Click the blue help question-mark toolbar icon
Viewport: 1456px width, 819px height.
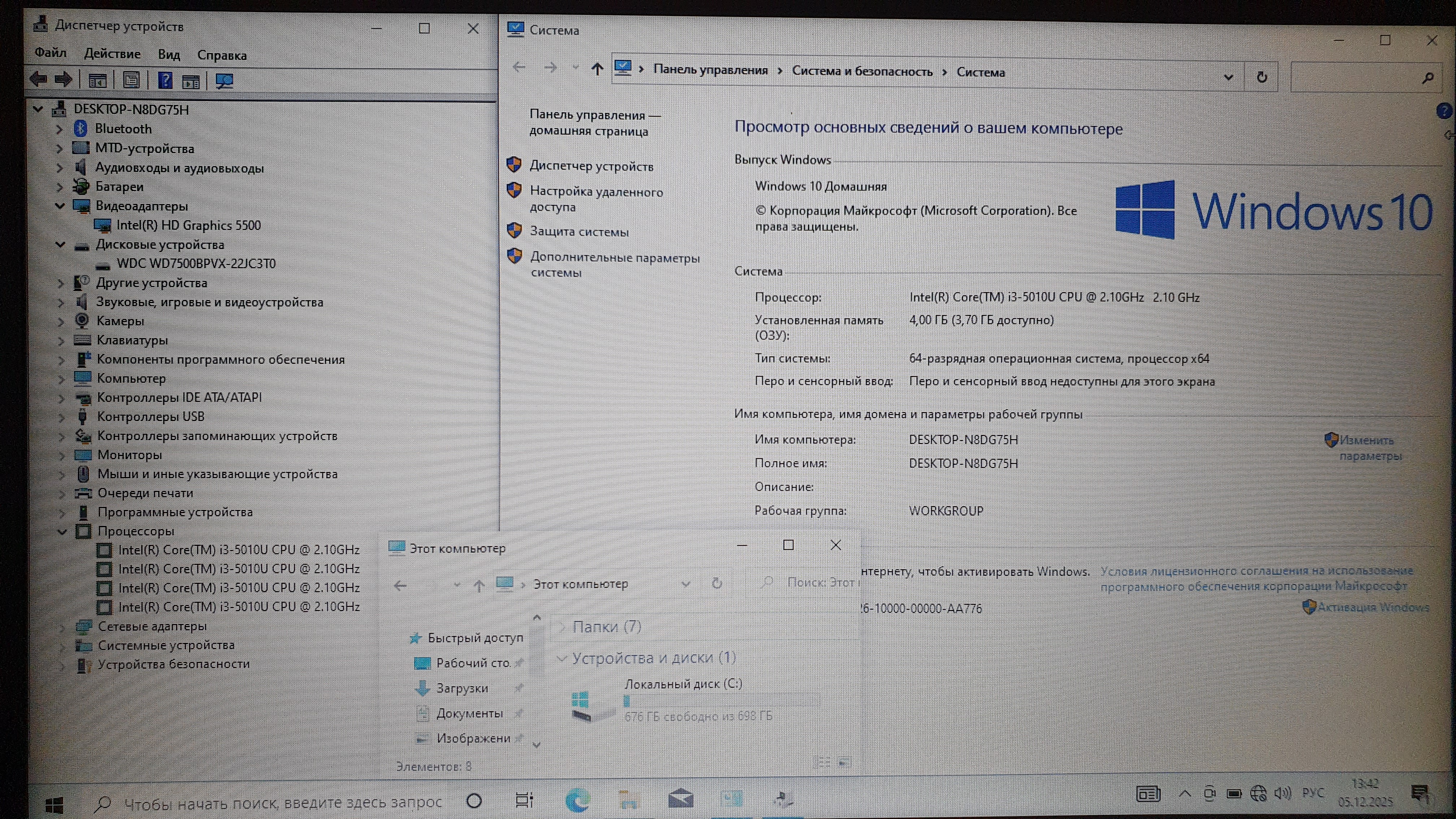click(164, 80)
